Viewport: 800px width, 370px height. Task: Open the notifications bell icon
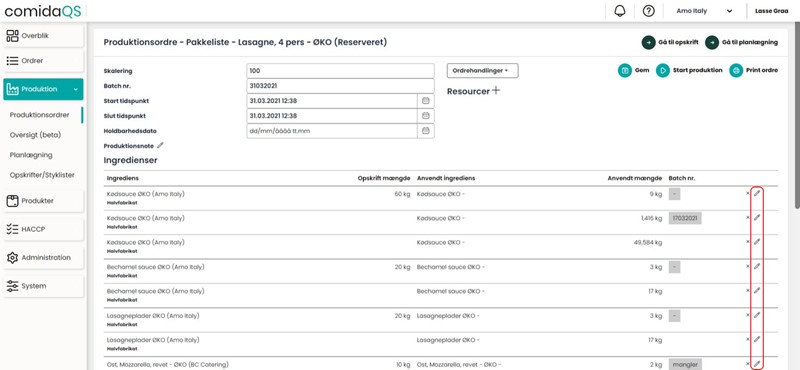point(620,11)
